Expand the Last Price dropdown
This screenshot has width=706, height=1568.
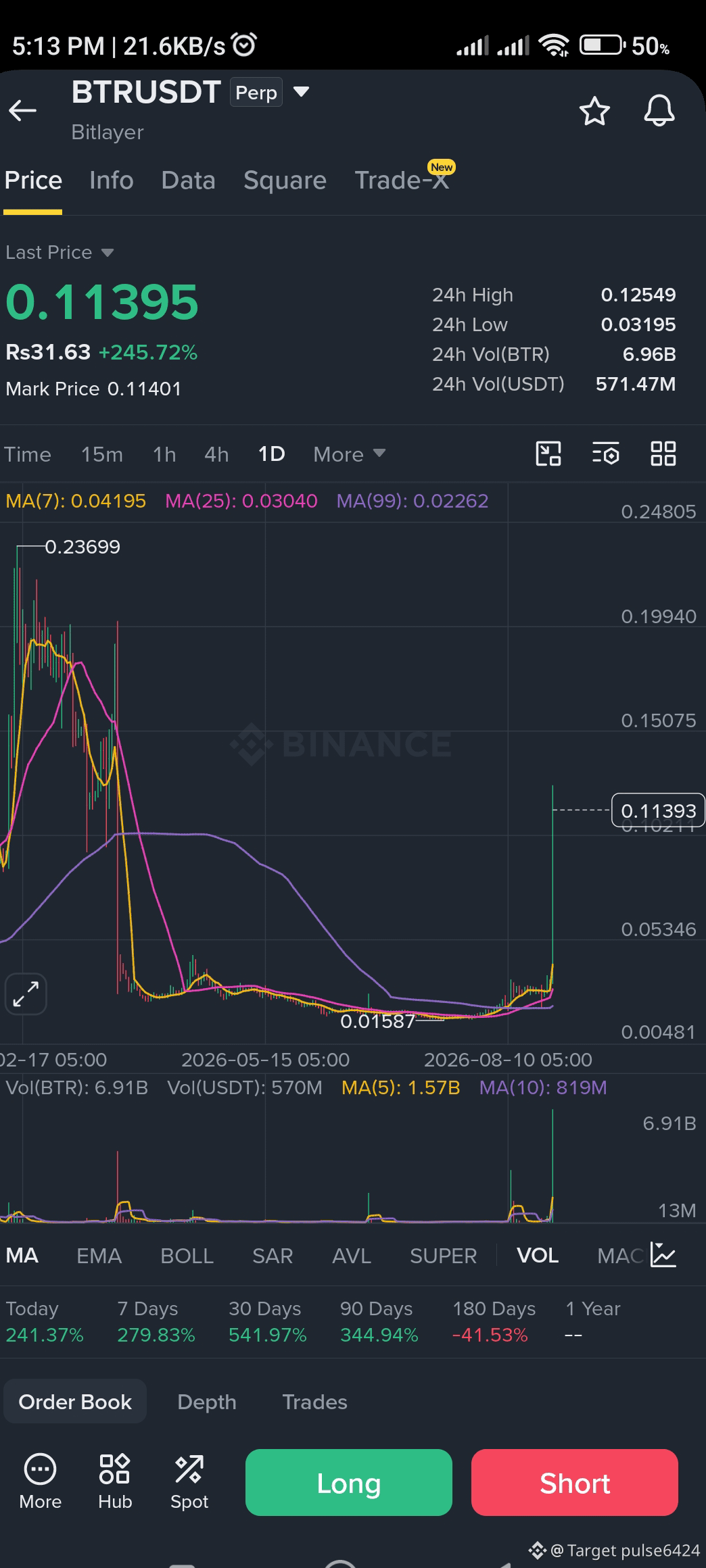coord(60,253)
